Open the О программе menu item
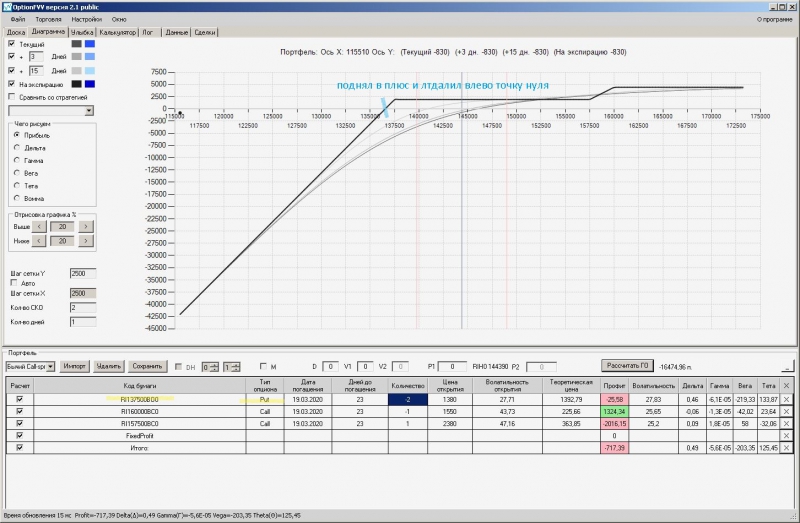Screen dimensions: 800x523 (774, 19)
